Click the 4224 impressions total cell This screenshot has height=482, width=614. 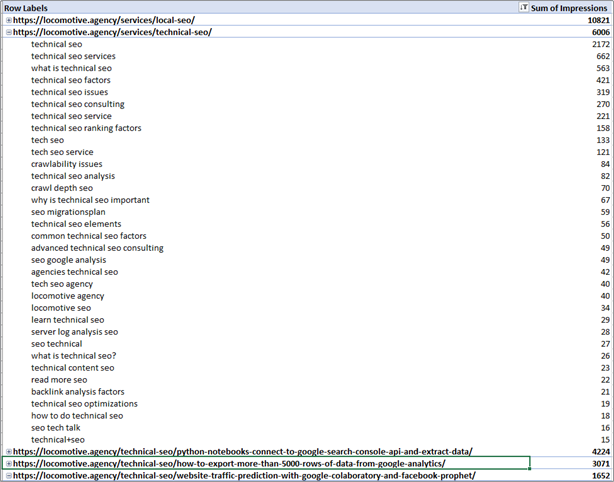tap(595, 452)
